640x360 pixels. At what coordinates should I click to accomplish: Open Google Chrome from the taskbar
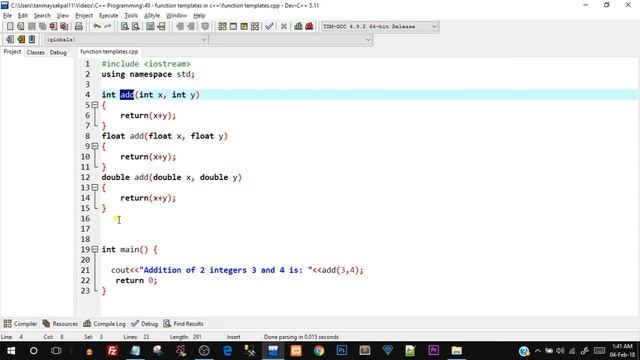pos(319,351)
